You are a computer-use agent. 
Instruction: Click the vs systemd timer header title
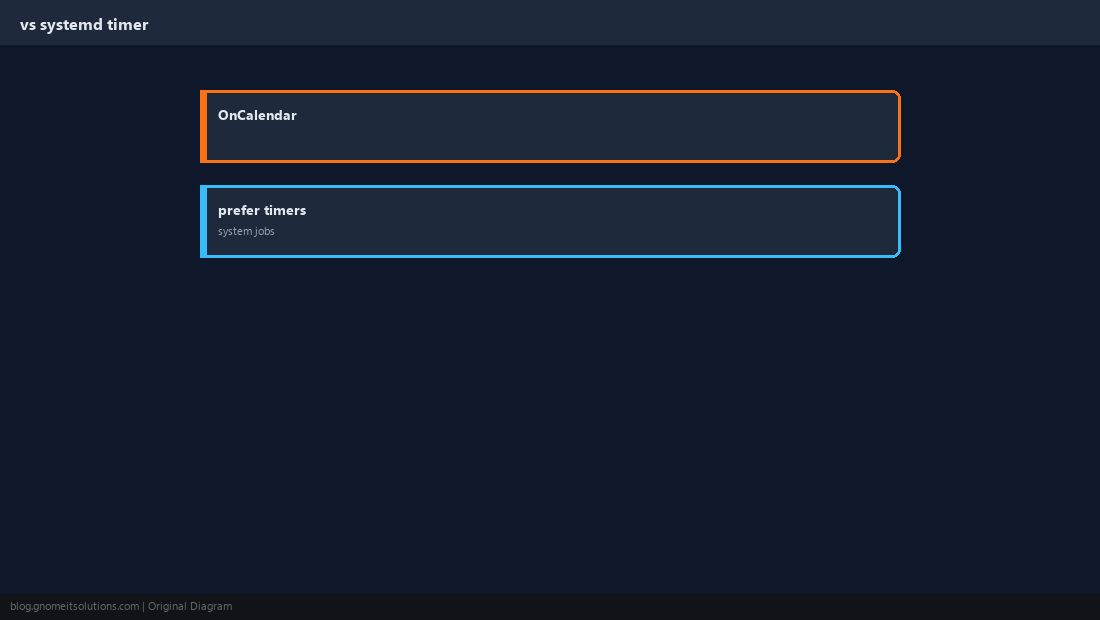(x=84, y=25)
